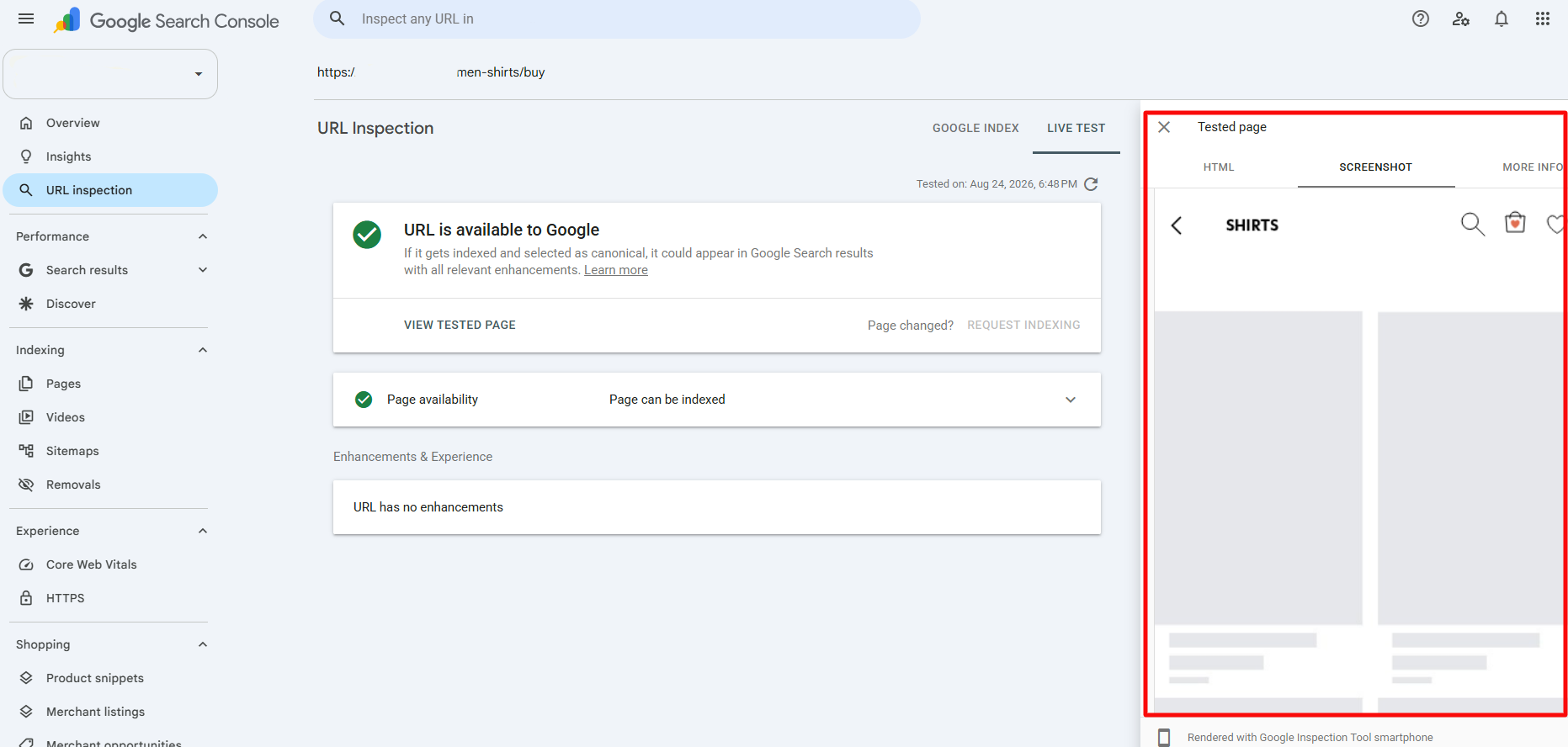This screenshot has height=747, width=1568.
Task: Click the back arrow in the SHIRTS screenshot
Action: point(1177,225)
